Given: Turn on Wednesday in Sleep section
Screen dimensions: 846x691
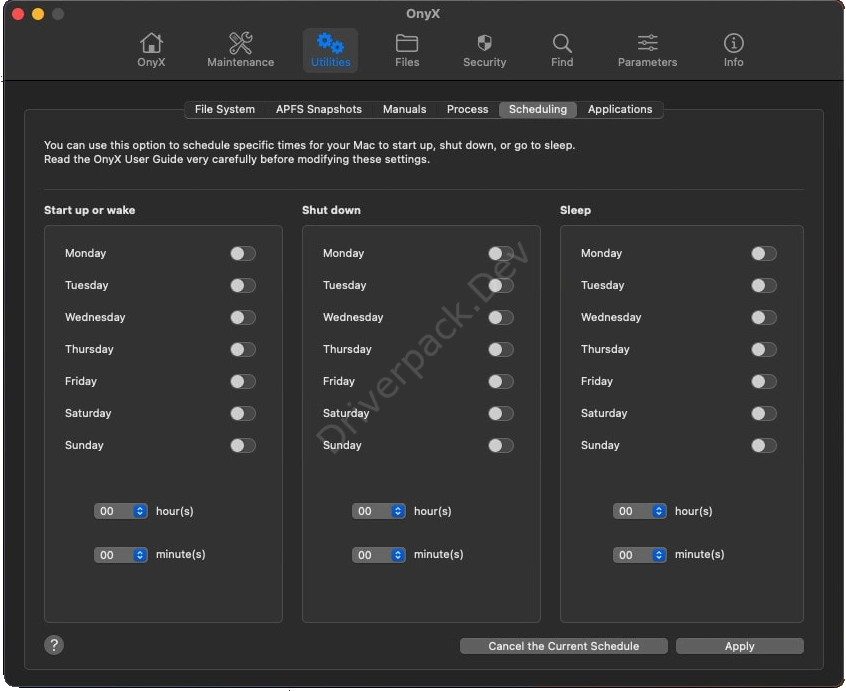Looking at the screenshot, I should 764,317.
